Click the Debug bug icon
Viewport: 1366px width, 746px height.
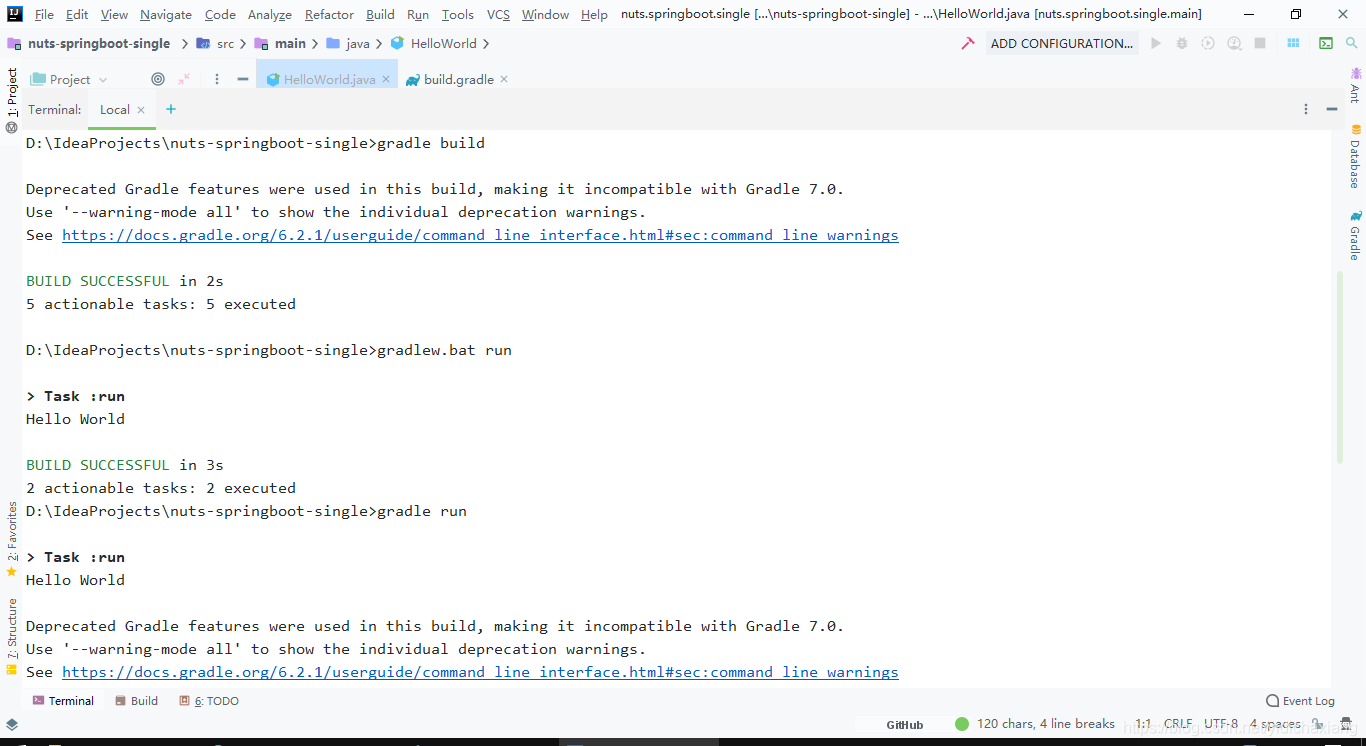[1182, 43]
